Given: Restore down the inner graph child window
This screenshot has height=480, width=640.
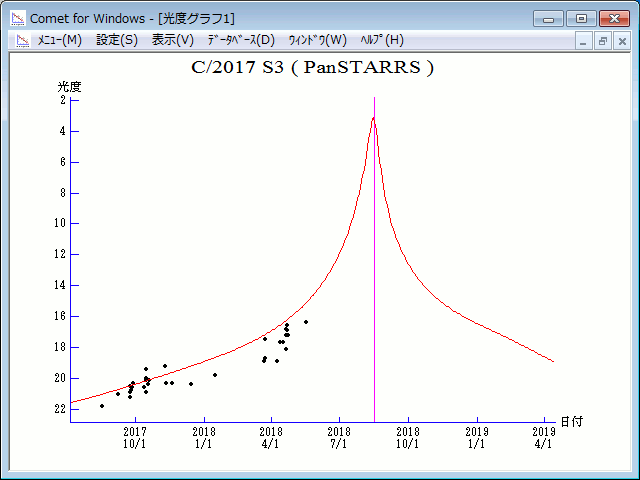Looking at the screenshot, I should tap(603, 41).
